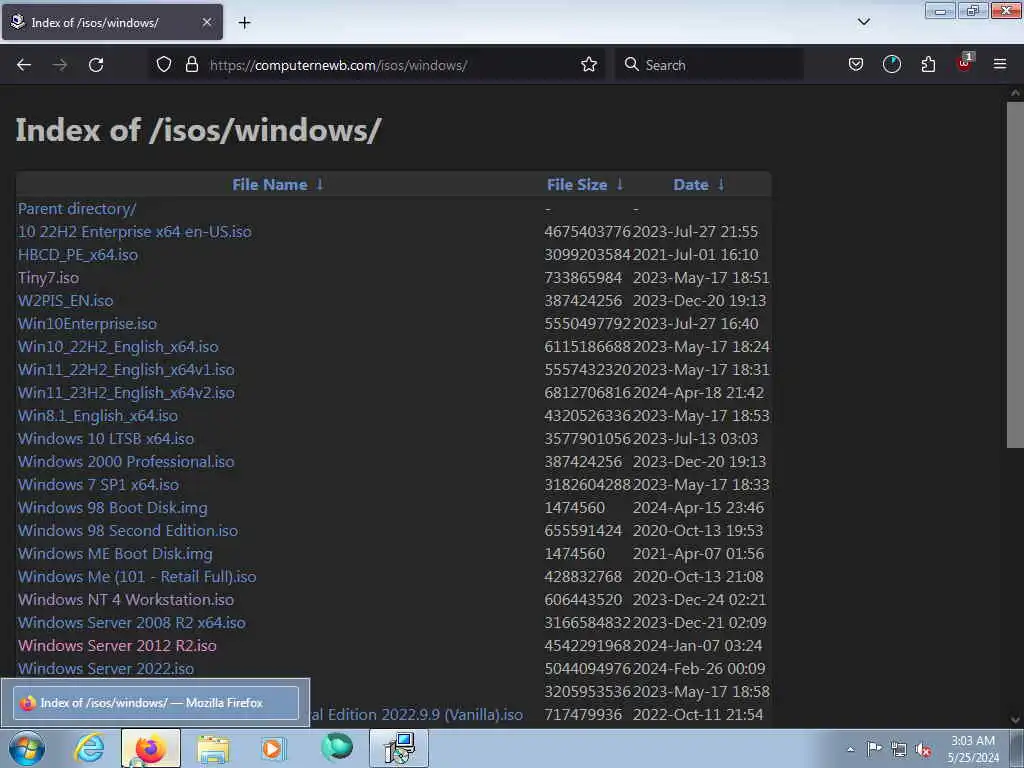The height and width of the screenshot is (768, 1024).
Task: Sort by Date column arrow
Action: click(721, 184)
